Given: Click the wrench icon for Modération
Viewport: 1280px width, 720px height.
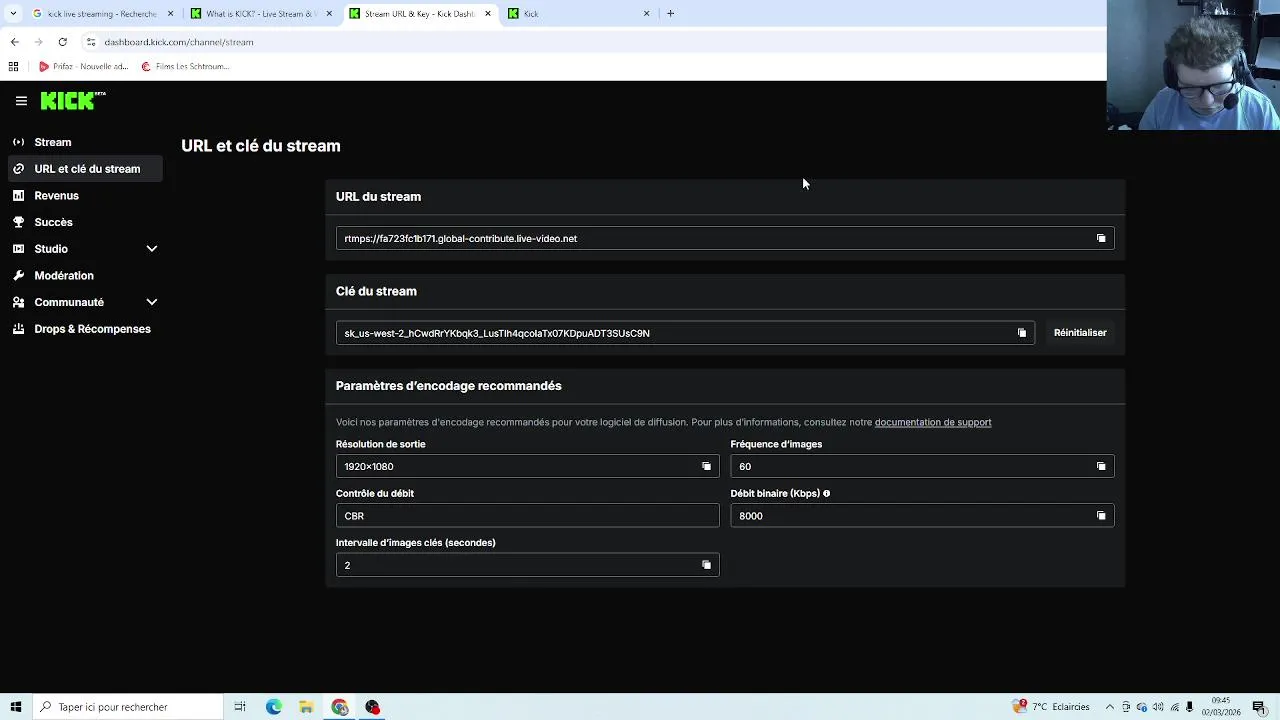Looking at the screenshot, I should [x=18, y=275].
